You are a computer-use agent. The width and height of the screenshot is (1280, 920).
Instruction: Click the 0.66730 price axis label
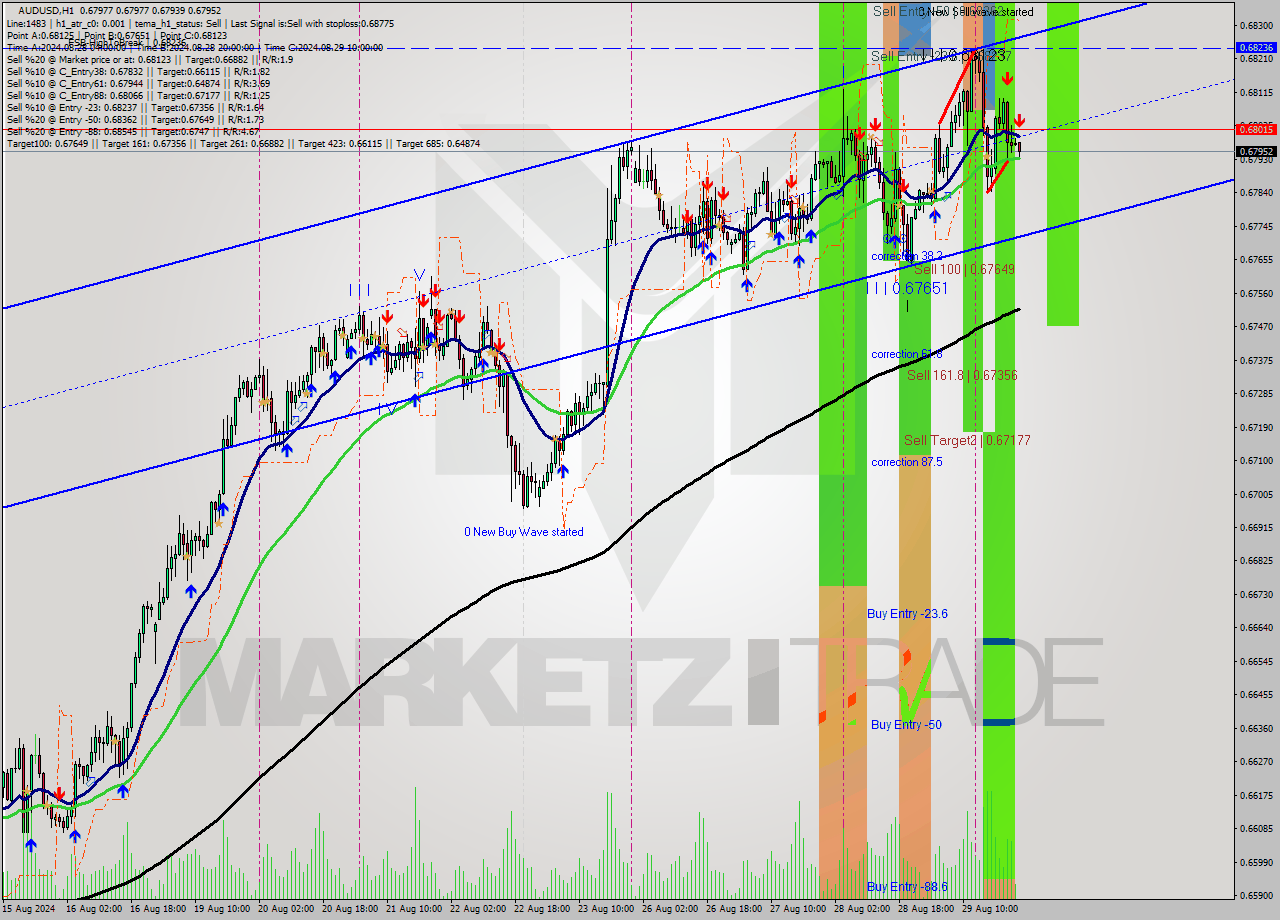(1256, 594)
